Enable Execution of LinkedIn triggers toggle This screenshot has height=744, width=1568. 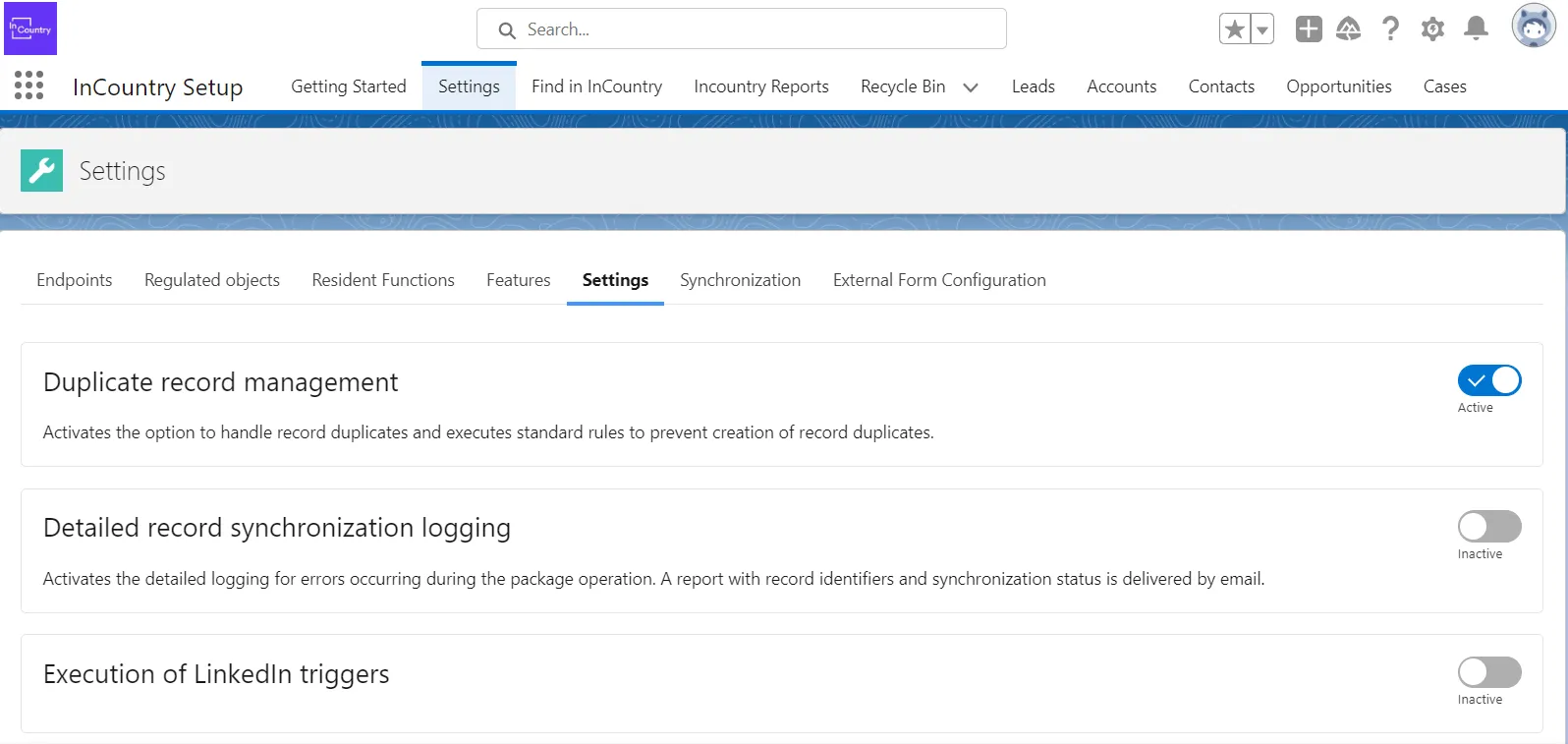coord(1488,672)
